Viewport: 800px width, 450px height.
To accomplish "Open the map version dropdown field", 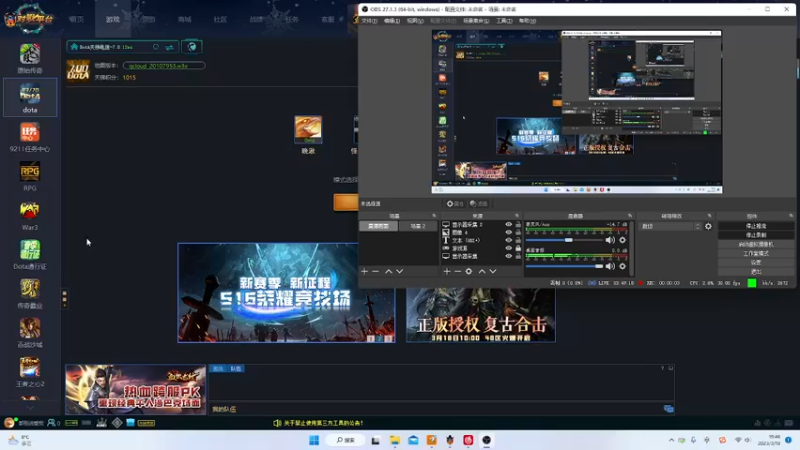I will tap(164, 66).
